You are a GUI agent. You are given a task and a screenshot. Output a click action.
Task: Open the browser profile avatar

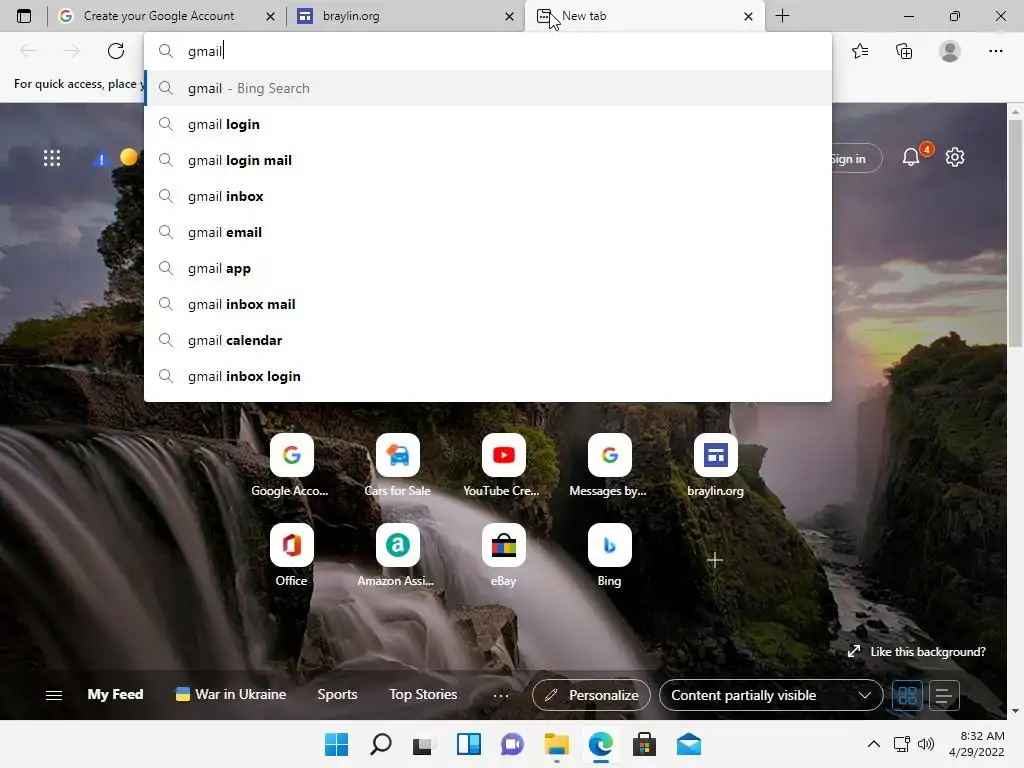[950, 51]
